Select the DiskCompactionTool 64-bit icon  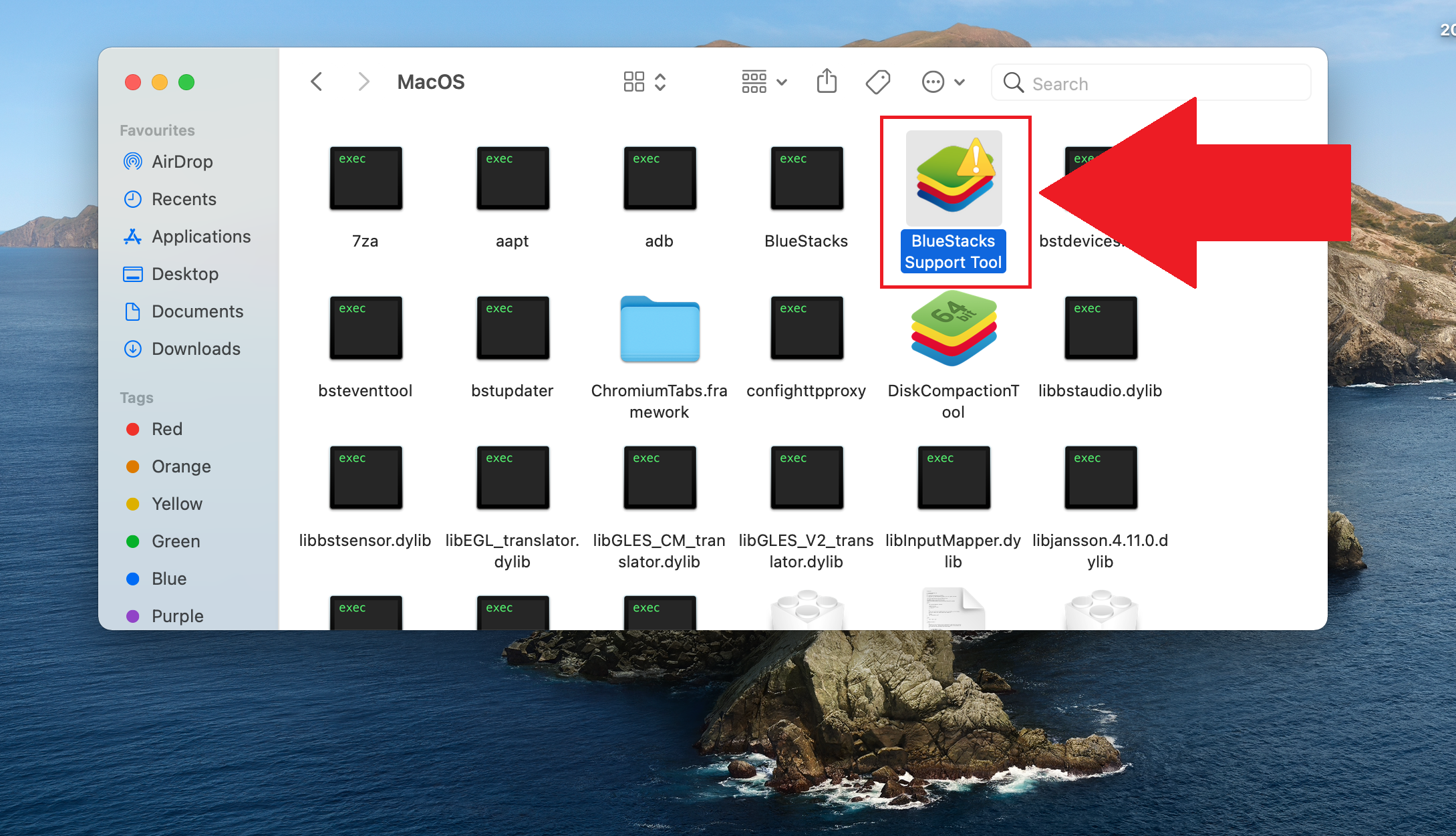click(954, 328)
